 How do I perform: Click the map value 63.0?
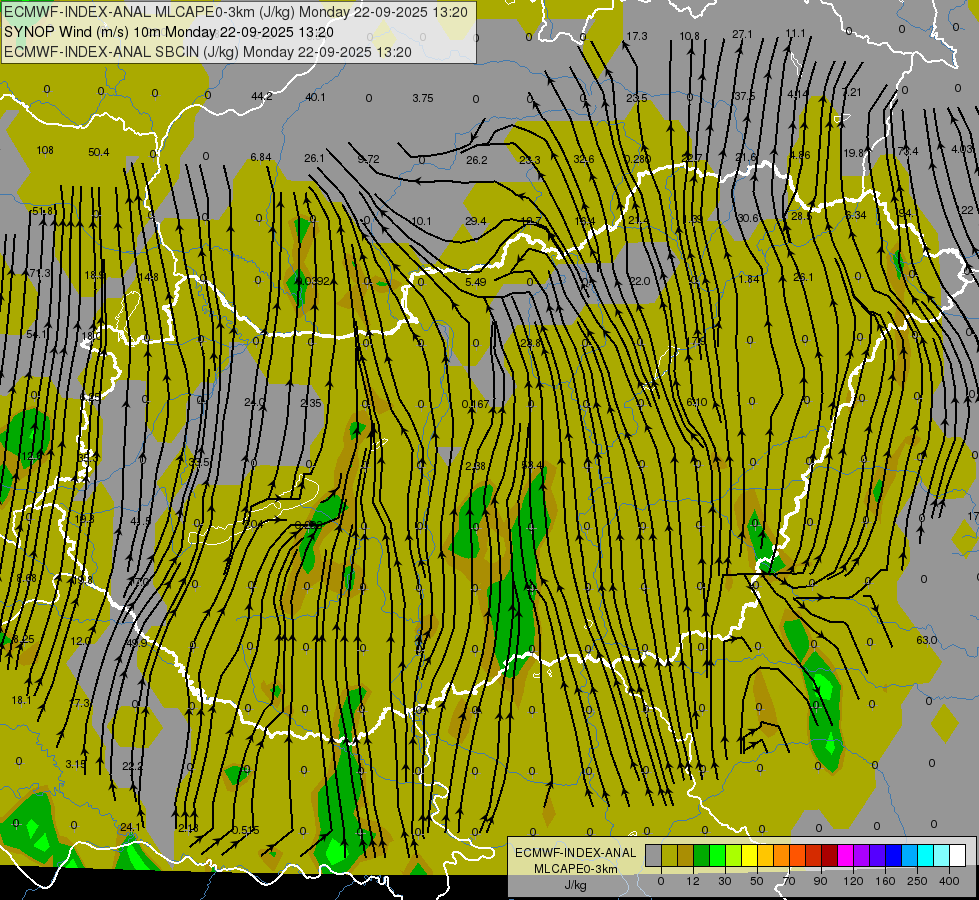click(x=927, y=640)
